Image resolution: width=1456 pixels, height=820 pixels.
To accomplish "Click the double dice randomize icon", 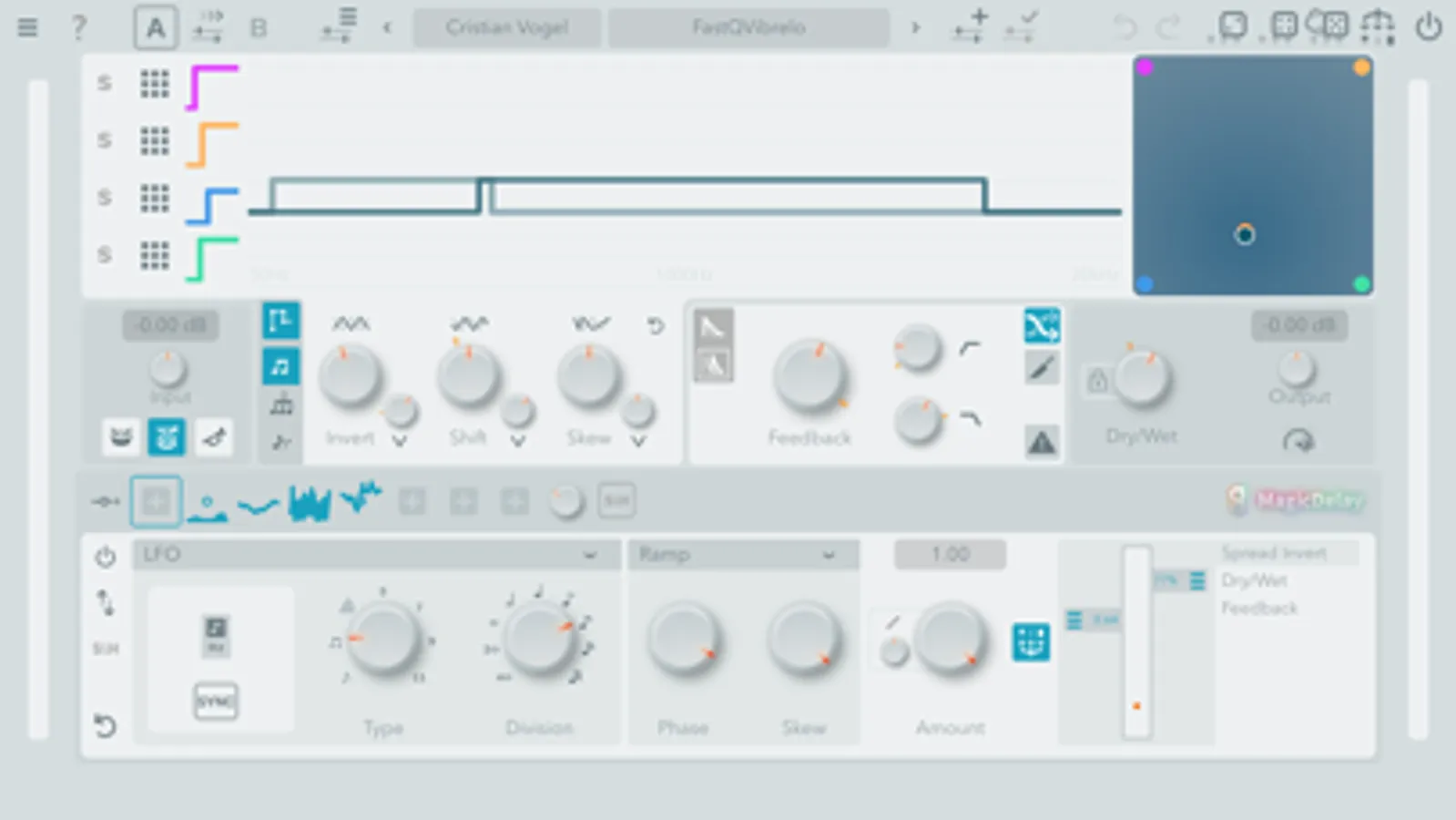I will click(x=1328, y=25).
